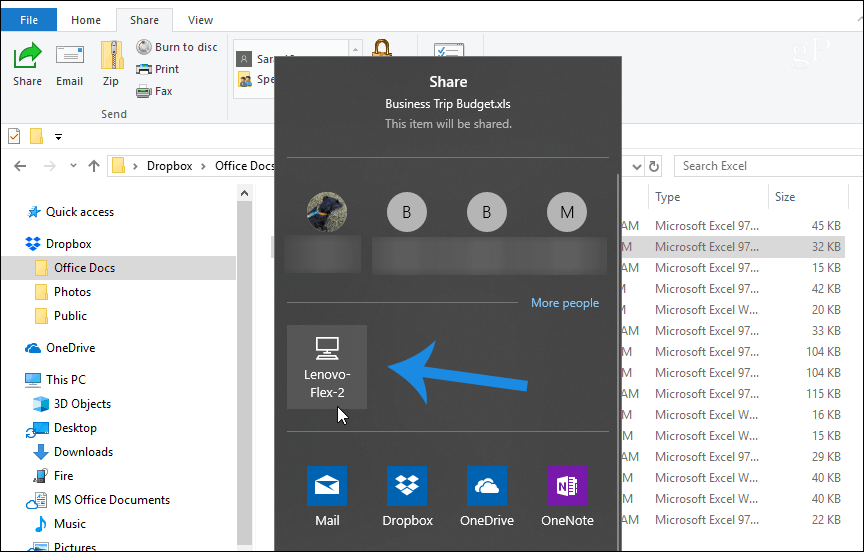This screenshot has height=552, width=864.
Task: Click Dropbox in the address path
Action: pyautogui.click(x=169, y=166)
